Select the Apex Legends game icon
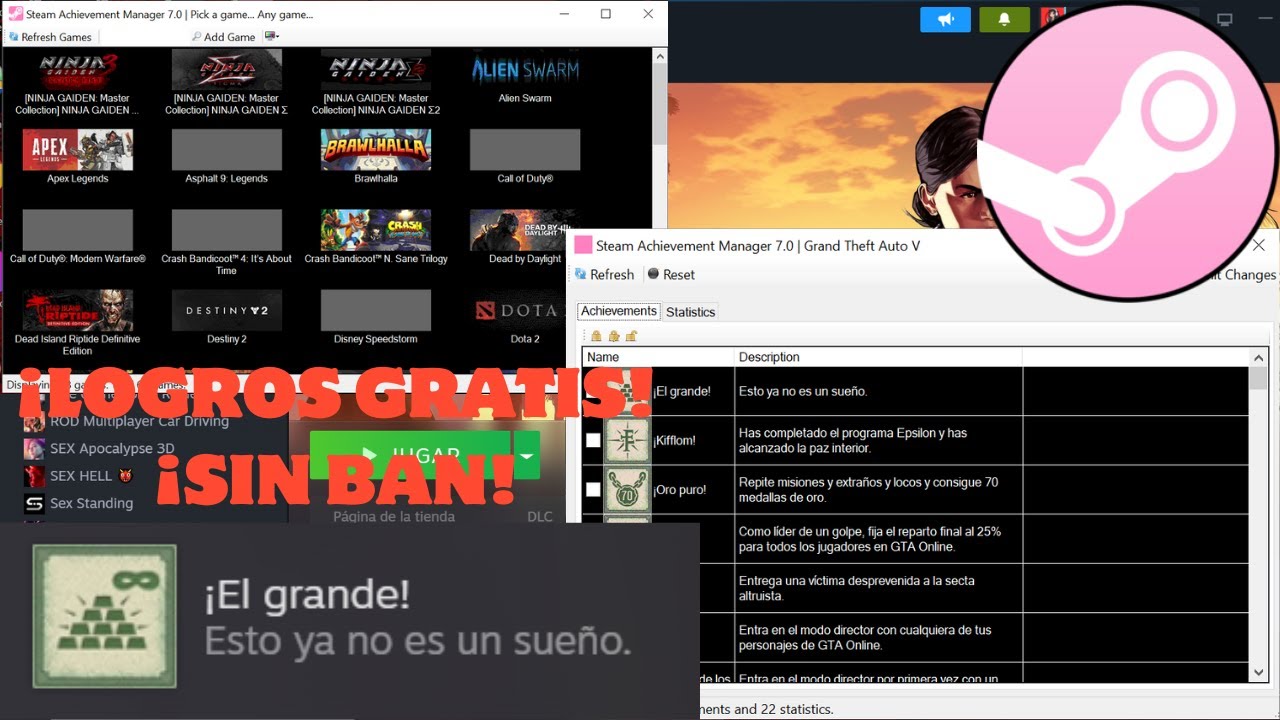Viewport: 1280px width, 720px height. coord(77,150)
